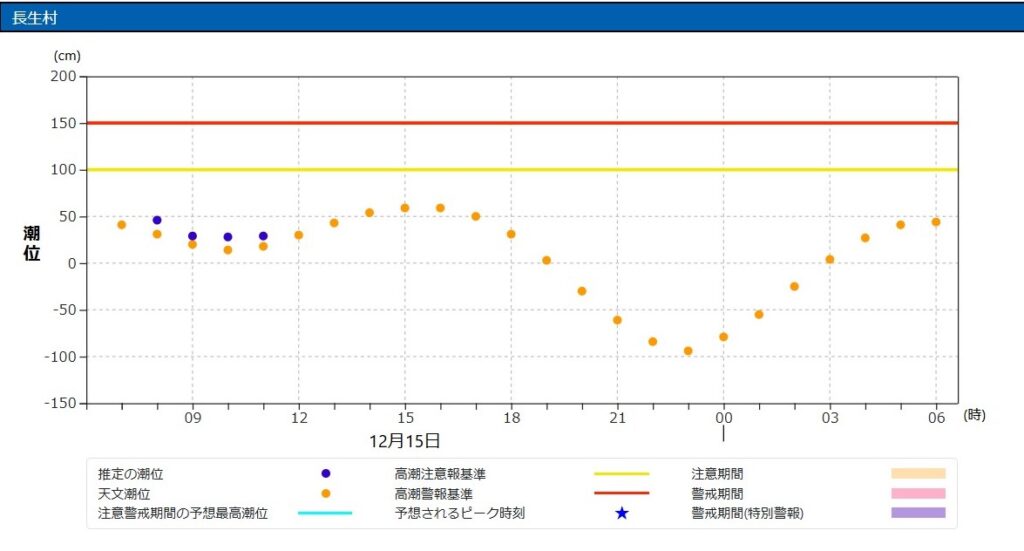
Task: Click the cyan line legend sample
Action: coord(325,513)
